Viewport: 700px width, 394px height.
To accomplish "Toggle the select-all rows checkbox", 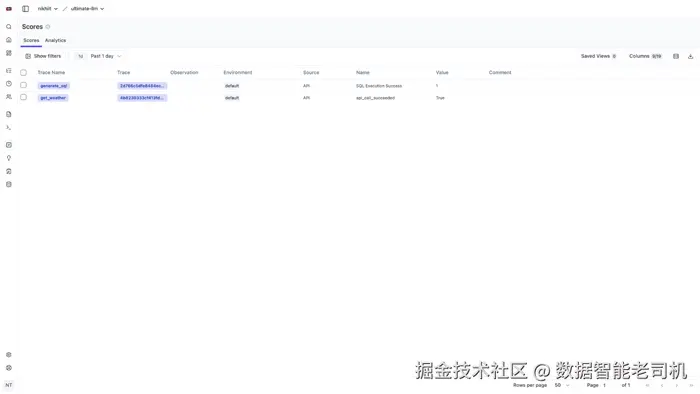I will pyautogui.click(x=24, y=72).
